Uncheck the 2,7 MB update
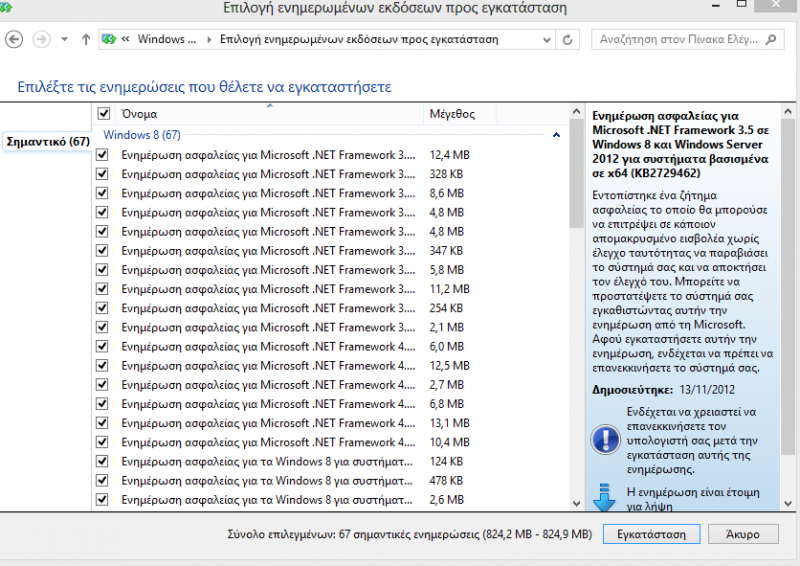 pos(102,384)
